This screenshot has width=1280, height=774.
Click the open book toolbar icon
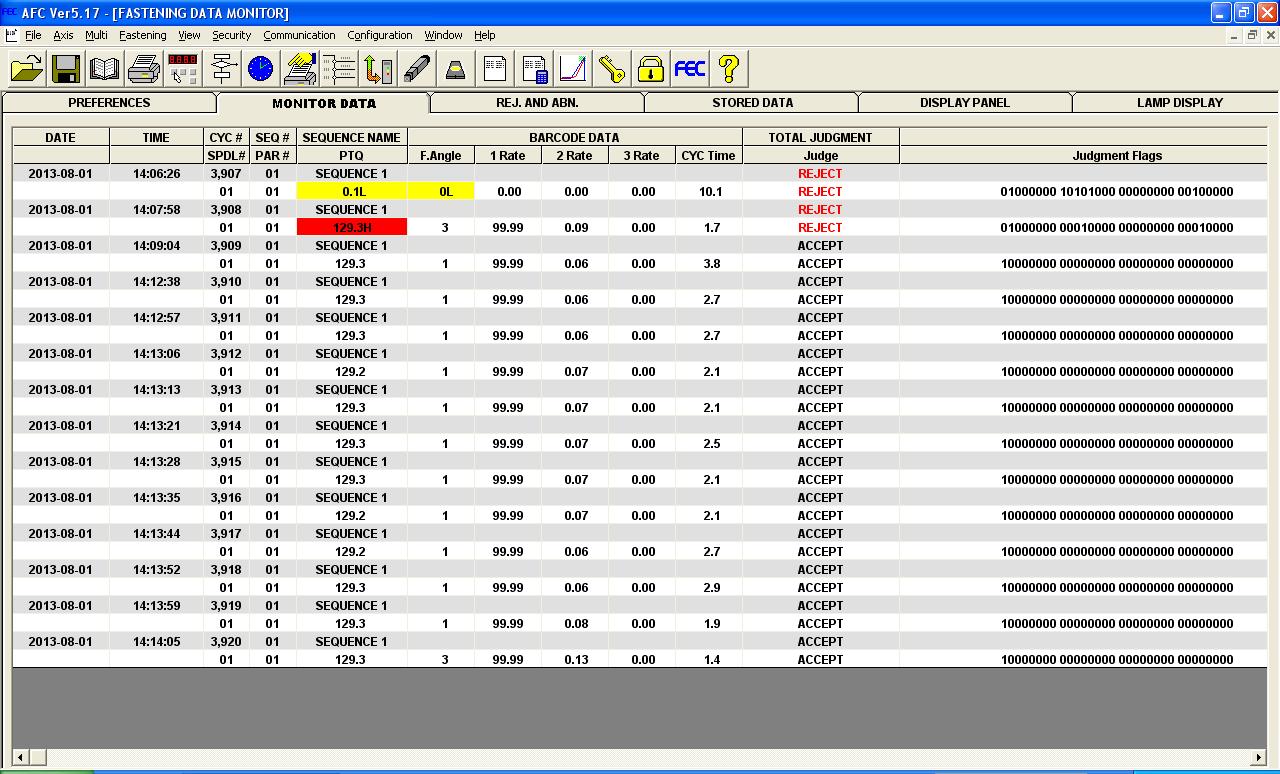[105, 69]
